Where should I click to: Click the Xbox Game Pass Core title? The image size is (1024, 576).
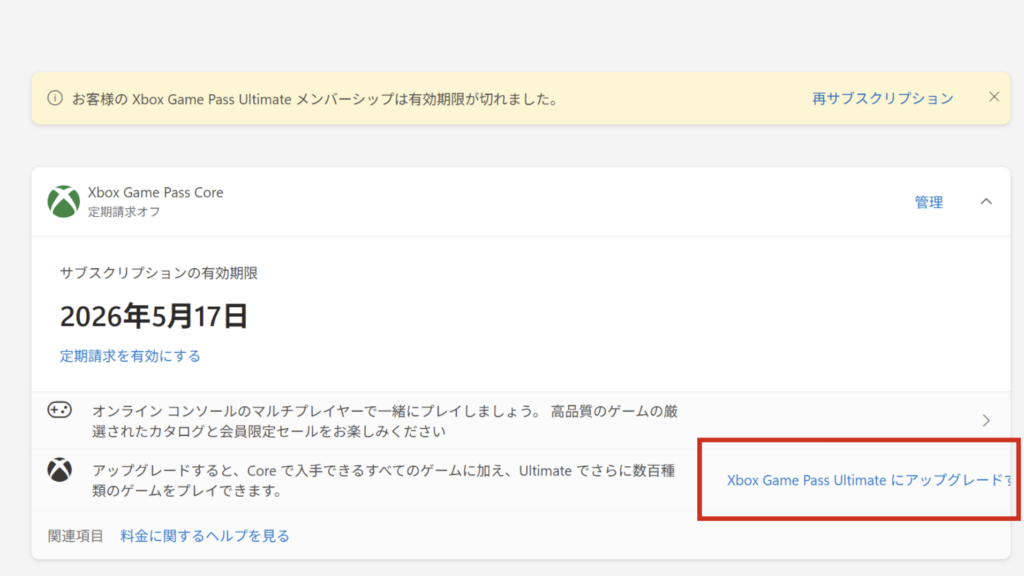pos(155,193)
